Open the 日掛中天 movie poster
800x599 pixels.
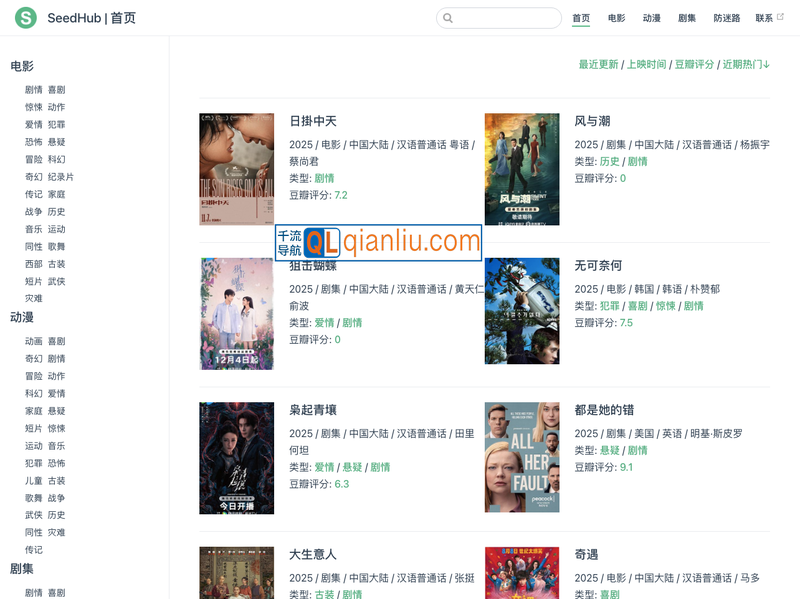tap(236, 169)
